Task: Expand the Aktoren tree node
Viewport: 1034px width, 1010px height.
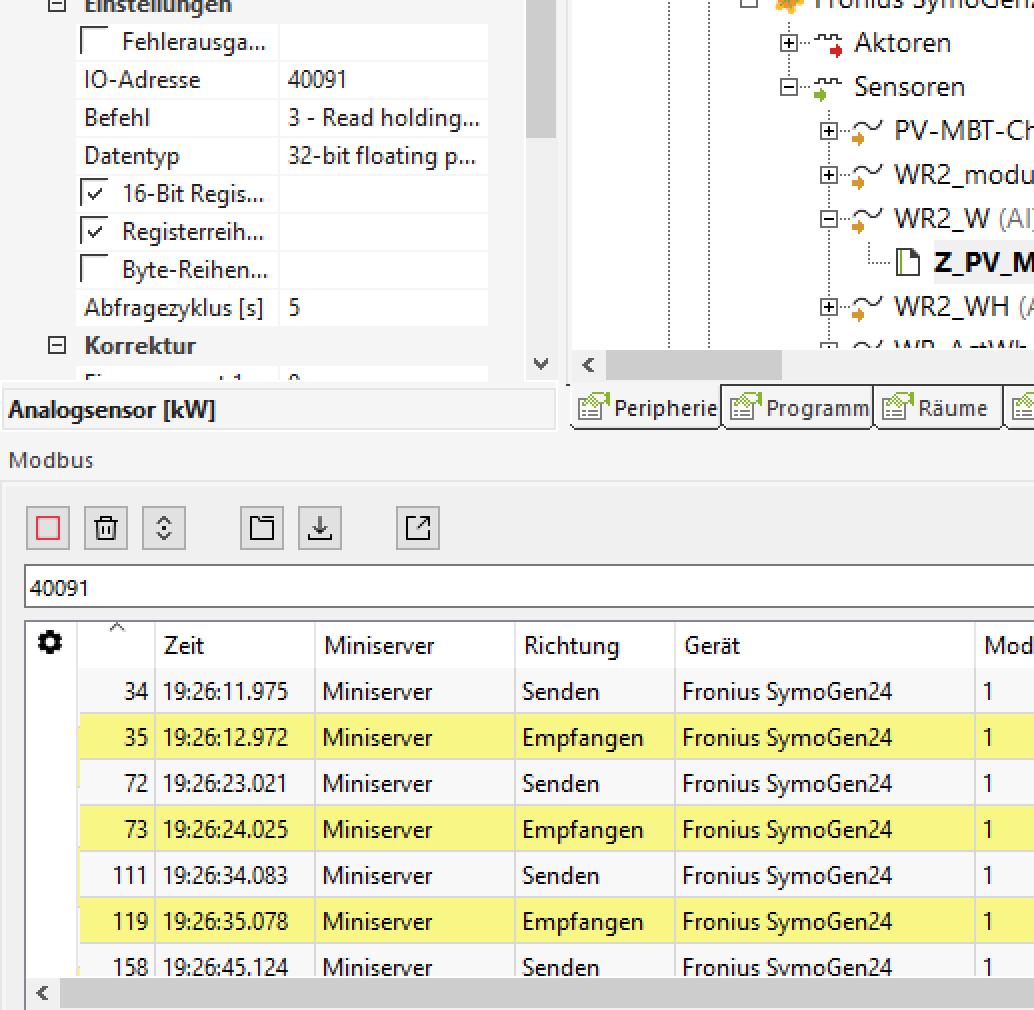Action: (789, 44)
